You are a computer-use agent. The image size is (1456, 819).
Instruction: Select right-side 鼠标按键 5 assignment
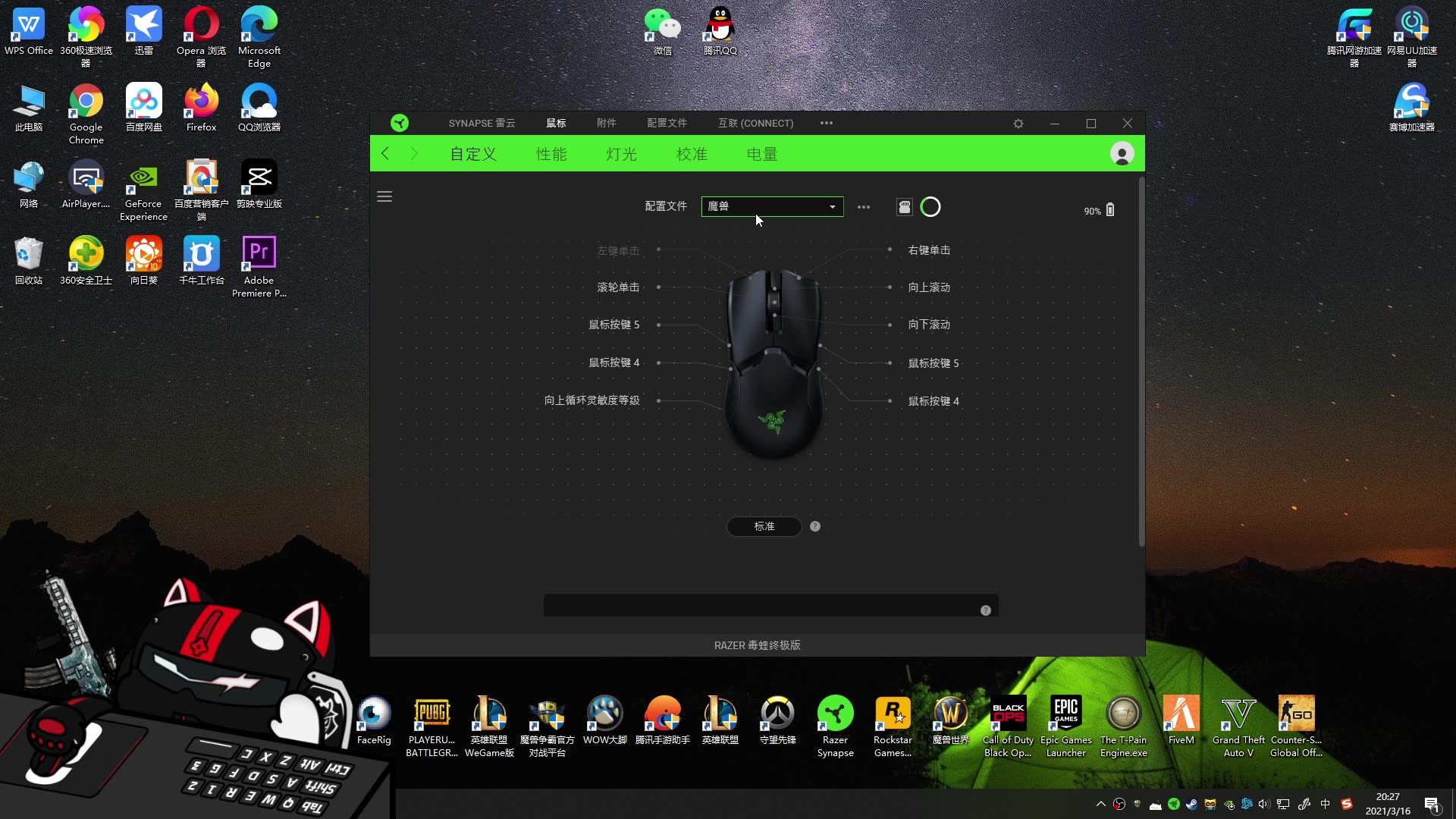(x=934, y=363)
